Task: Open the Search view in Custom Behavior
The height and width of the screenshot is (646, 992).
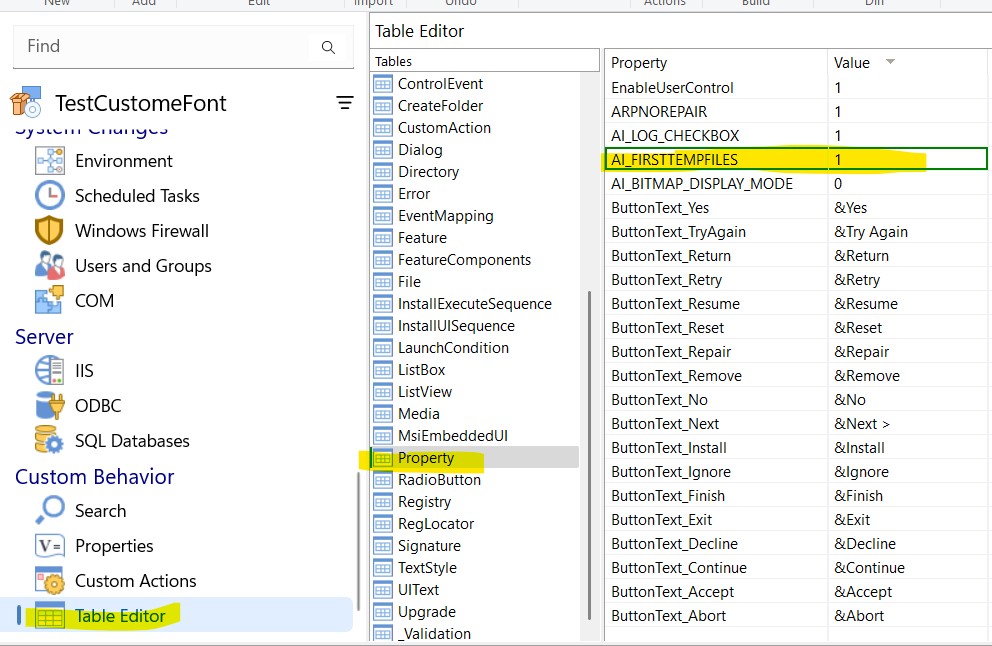Action: (52, 510)
